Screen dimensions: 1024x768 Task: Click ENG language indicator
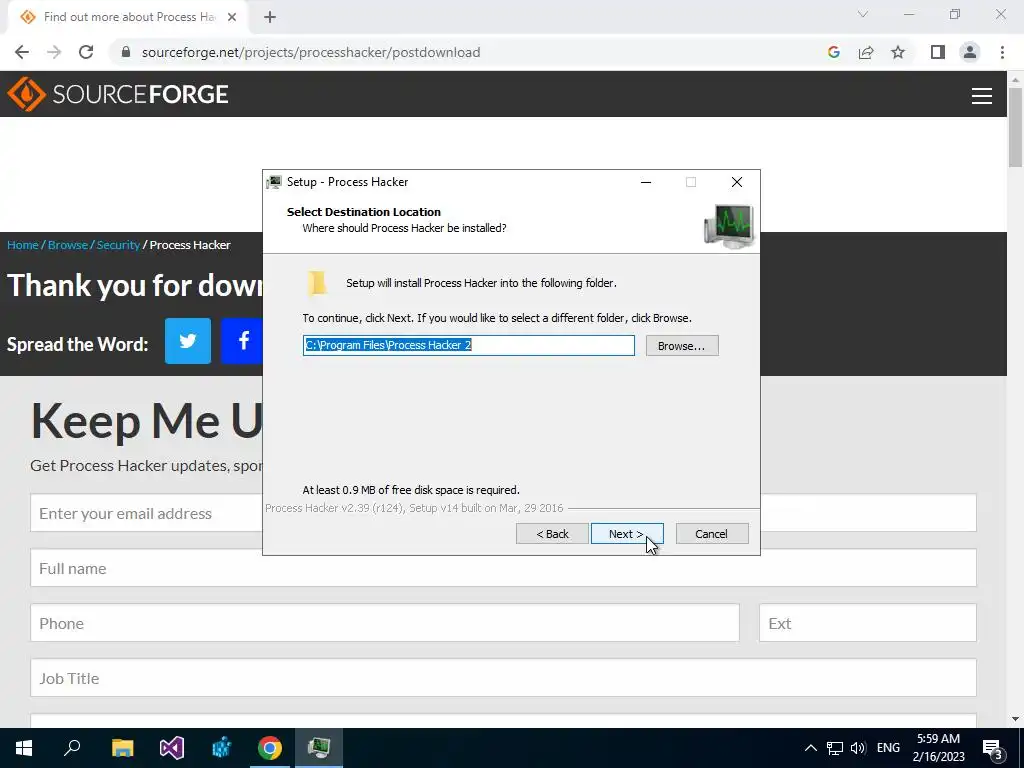pos(888,748)
